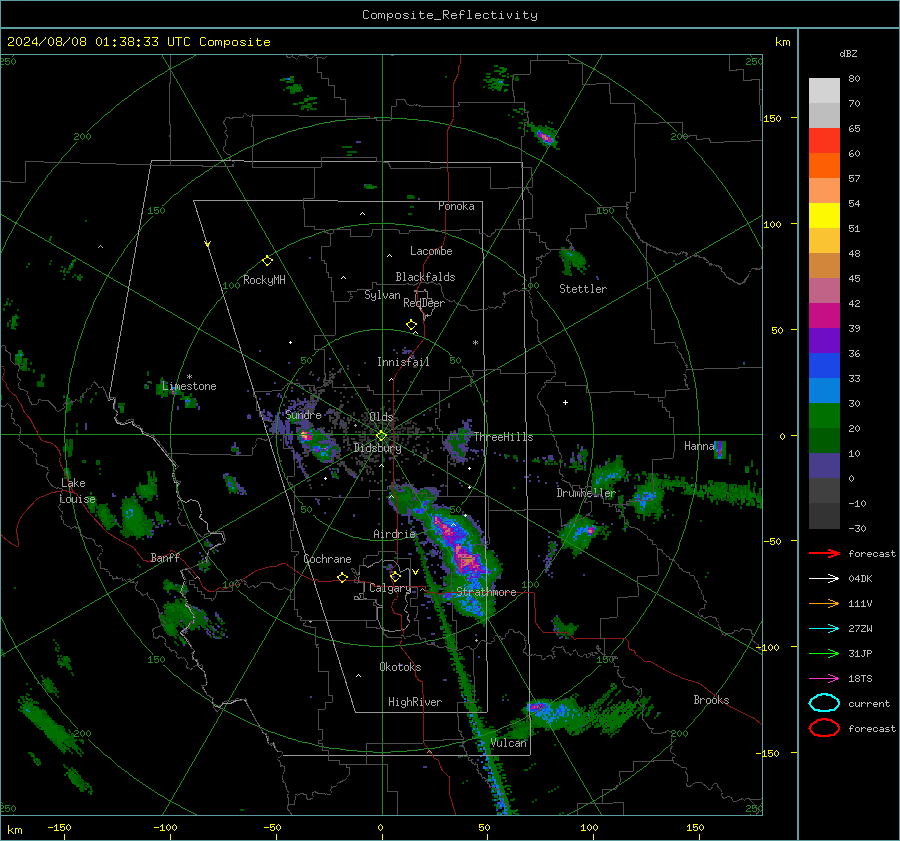Click the Calgary city label
900x841 pixels.
tap(390, 588)
